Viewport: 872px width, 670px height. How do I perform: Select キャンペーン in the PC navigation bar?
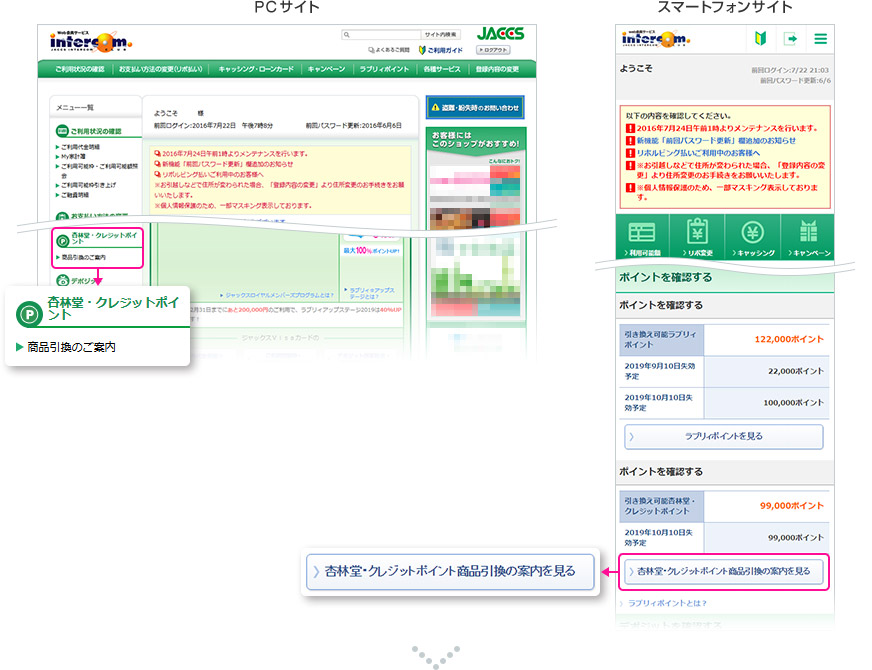(x=326, y=69)
